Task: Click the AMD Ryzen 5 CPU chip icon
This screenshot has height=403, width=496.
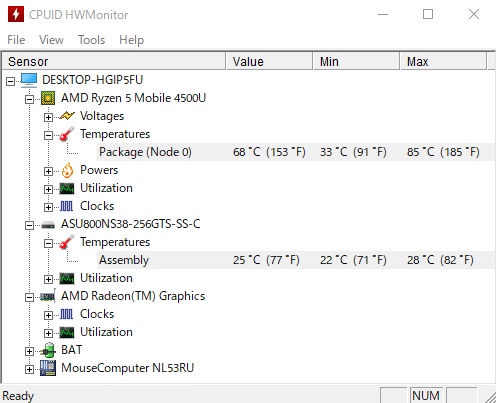Action: [x=48, y=98]
